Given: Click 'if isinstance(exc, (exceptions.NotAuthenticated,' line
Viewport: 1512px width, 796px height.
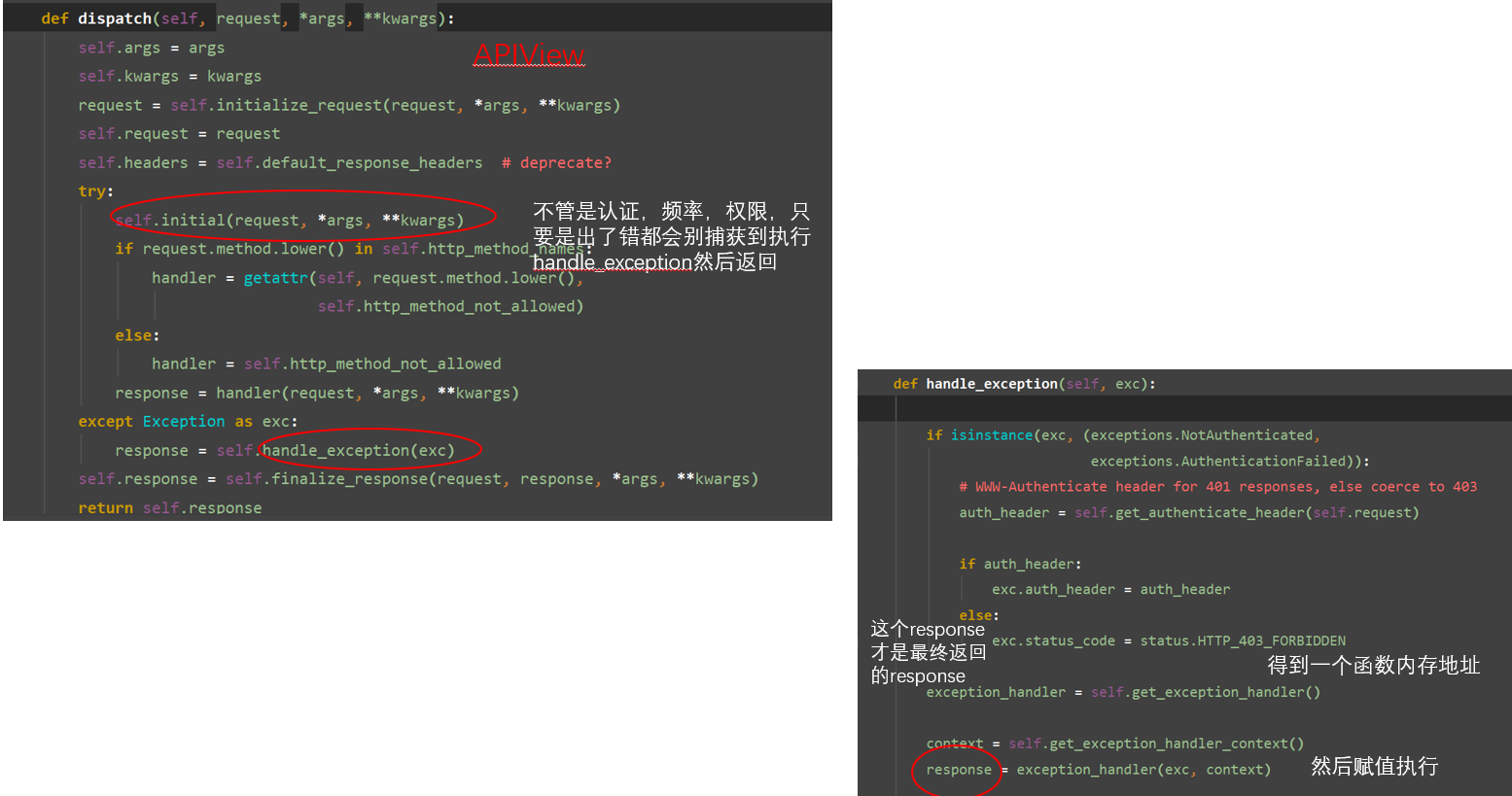Looking at the screenshot, I should [x=1123, y=435].
